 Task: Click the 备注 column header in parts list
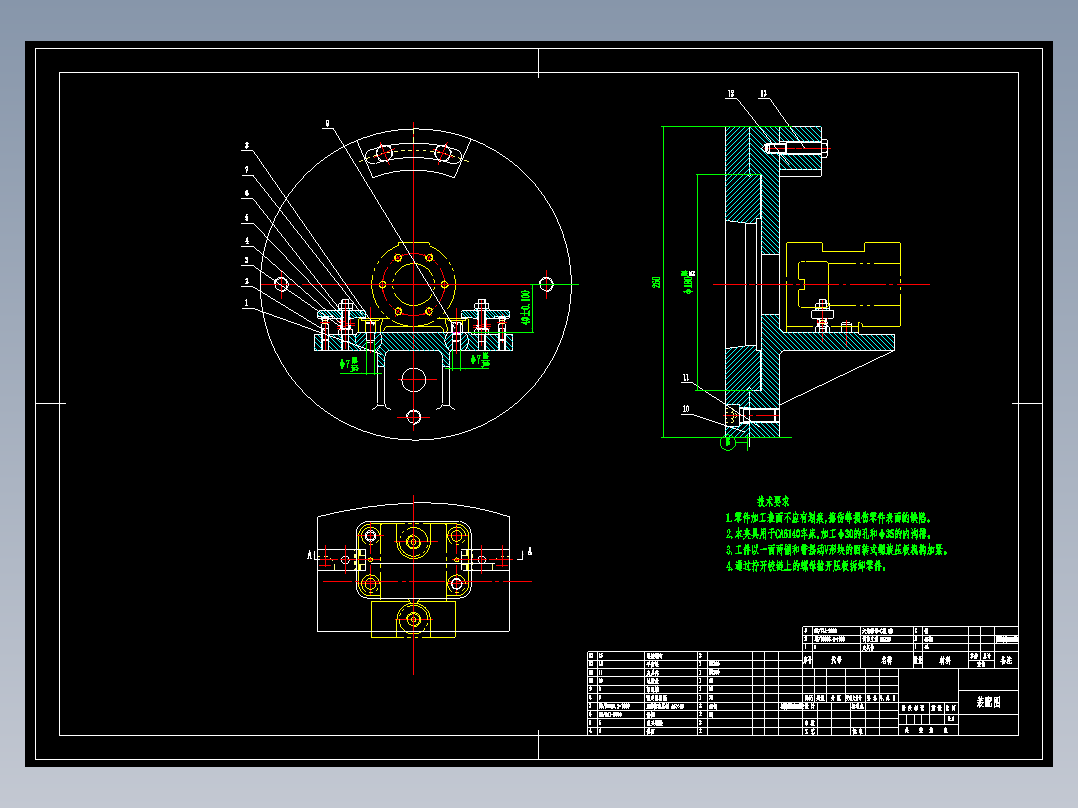click(x=1006, y=660)
